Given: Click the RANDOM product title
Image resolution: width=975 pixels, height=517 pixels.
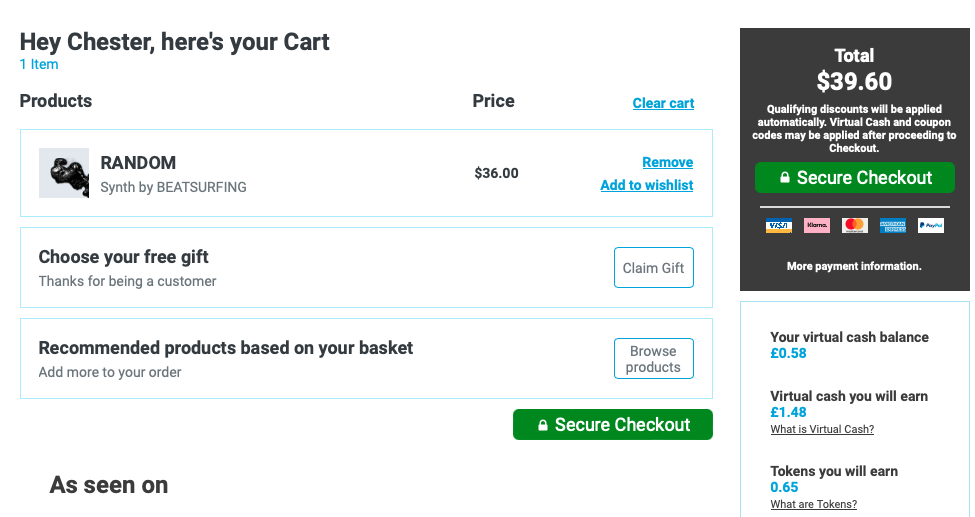Looking at the screenshot, I should point(138,163).
